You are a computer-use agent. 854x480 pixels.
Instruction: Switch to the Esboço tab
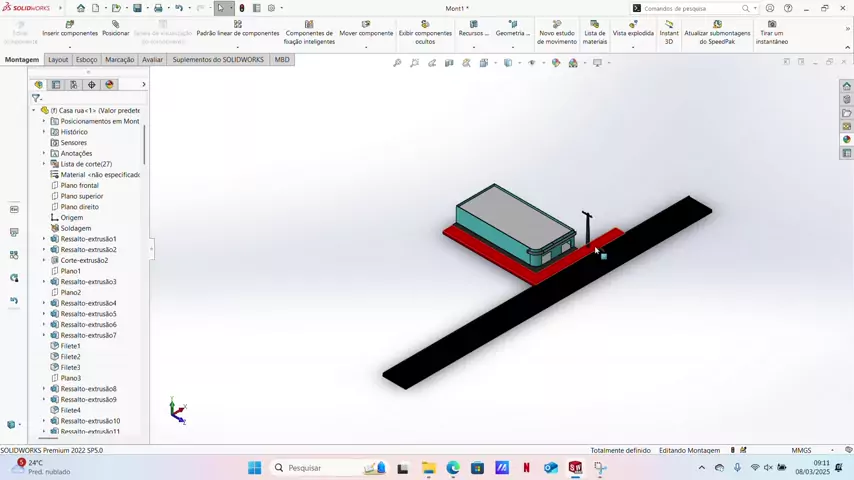tap(87, 60)
